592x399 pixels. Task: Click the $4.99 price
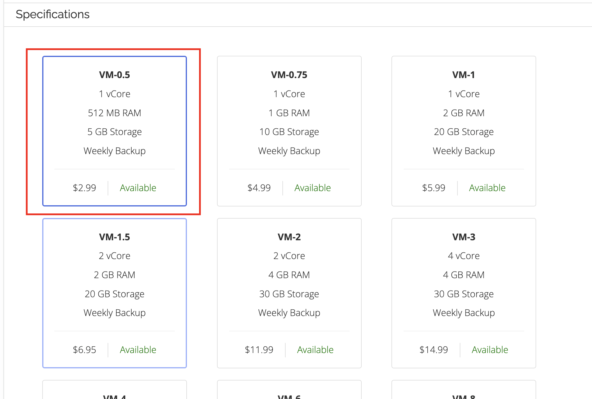(x=259, y=188)
